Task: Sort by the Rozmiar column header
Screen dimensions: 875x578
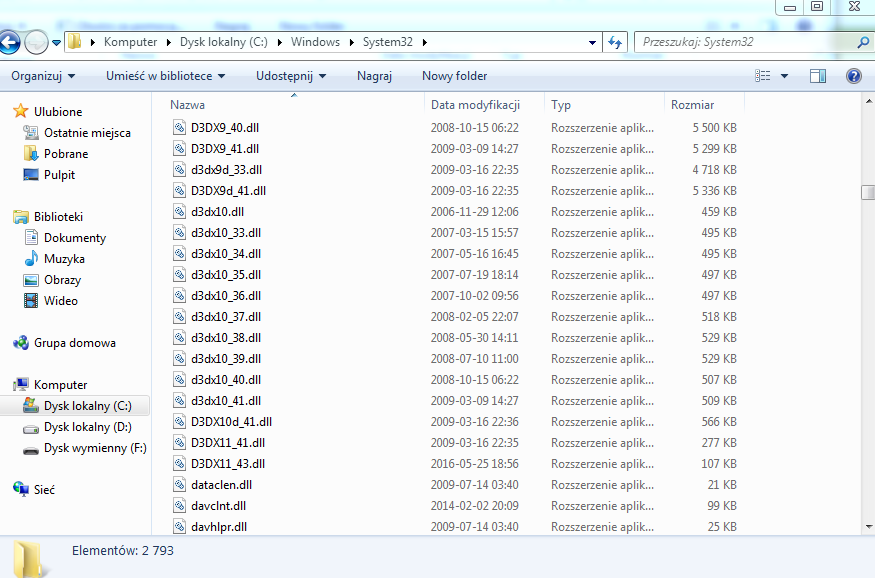Action: click(704, 105)
